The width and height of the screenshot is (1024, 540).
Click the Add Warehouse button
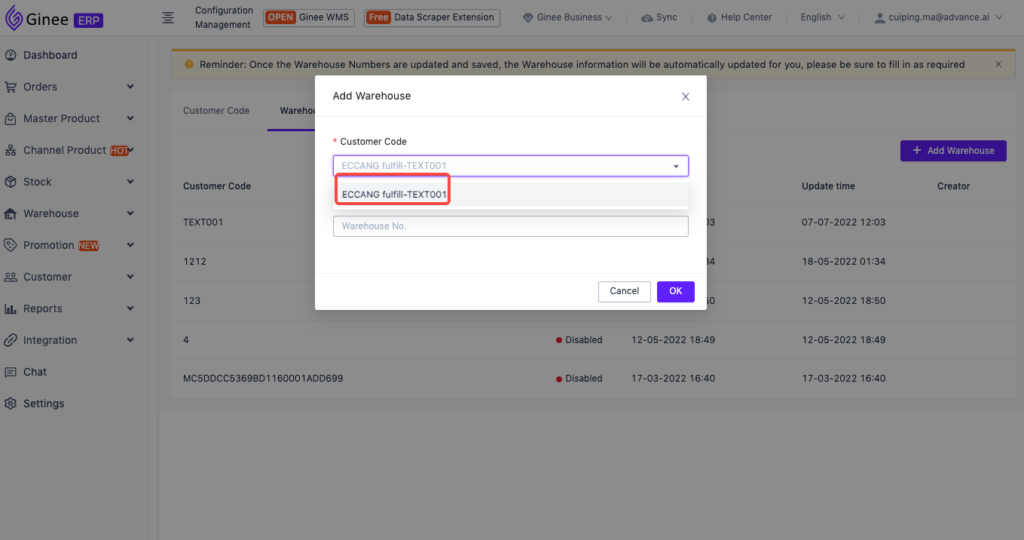[x=953, y=151]
